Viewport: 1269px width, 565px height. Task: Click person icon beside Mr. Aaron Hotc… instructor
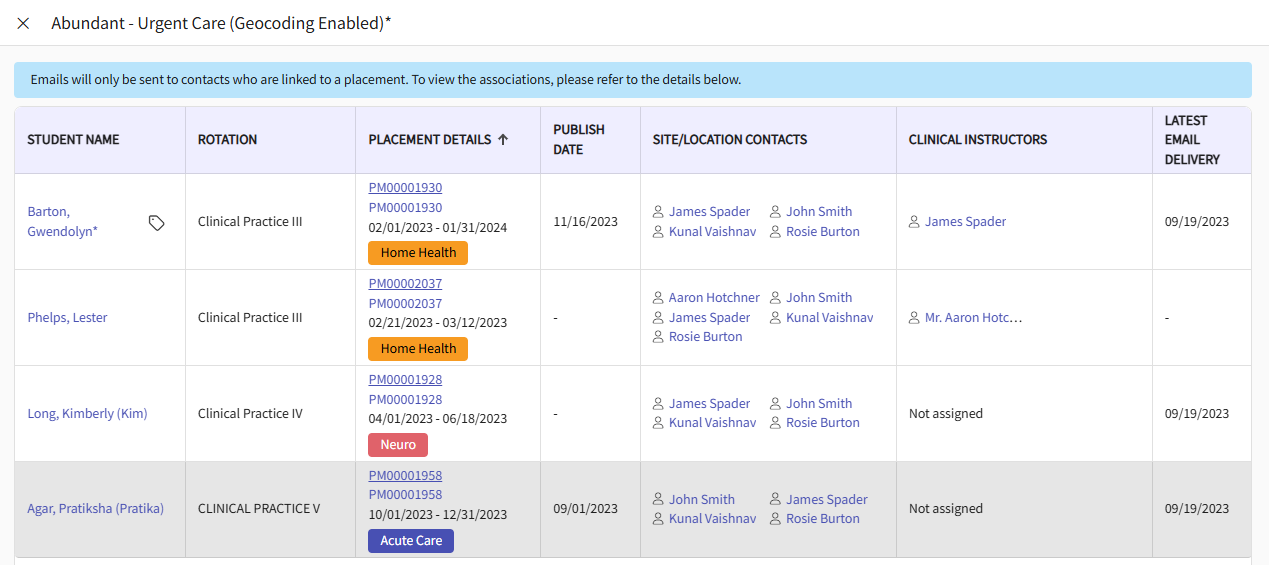click(x=914, y=318)
